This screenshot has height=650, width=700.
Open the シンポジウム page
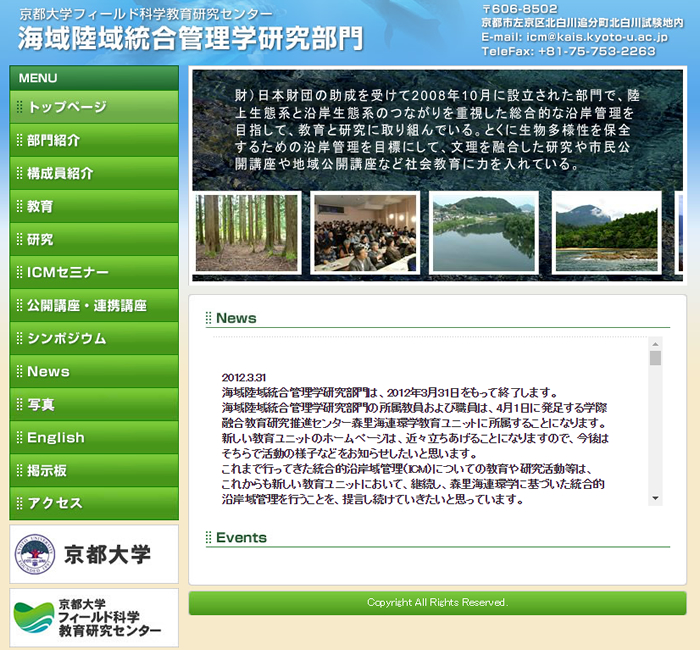[93, 338]
